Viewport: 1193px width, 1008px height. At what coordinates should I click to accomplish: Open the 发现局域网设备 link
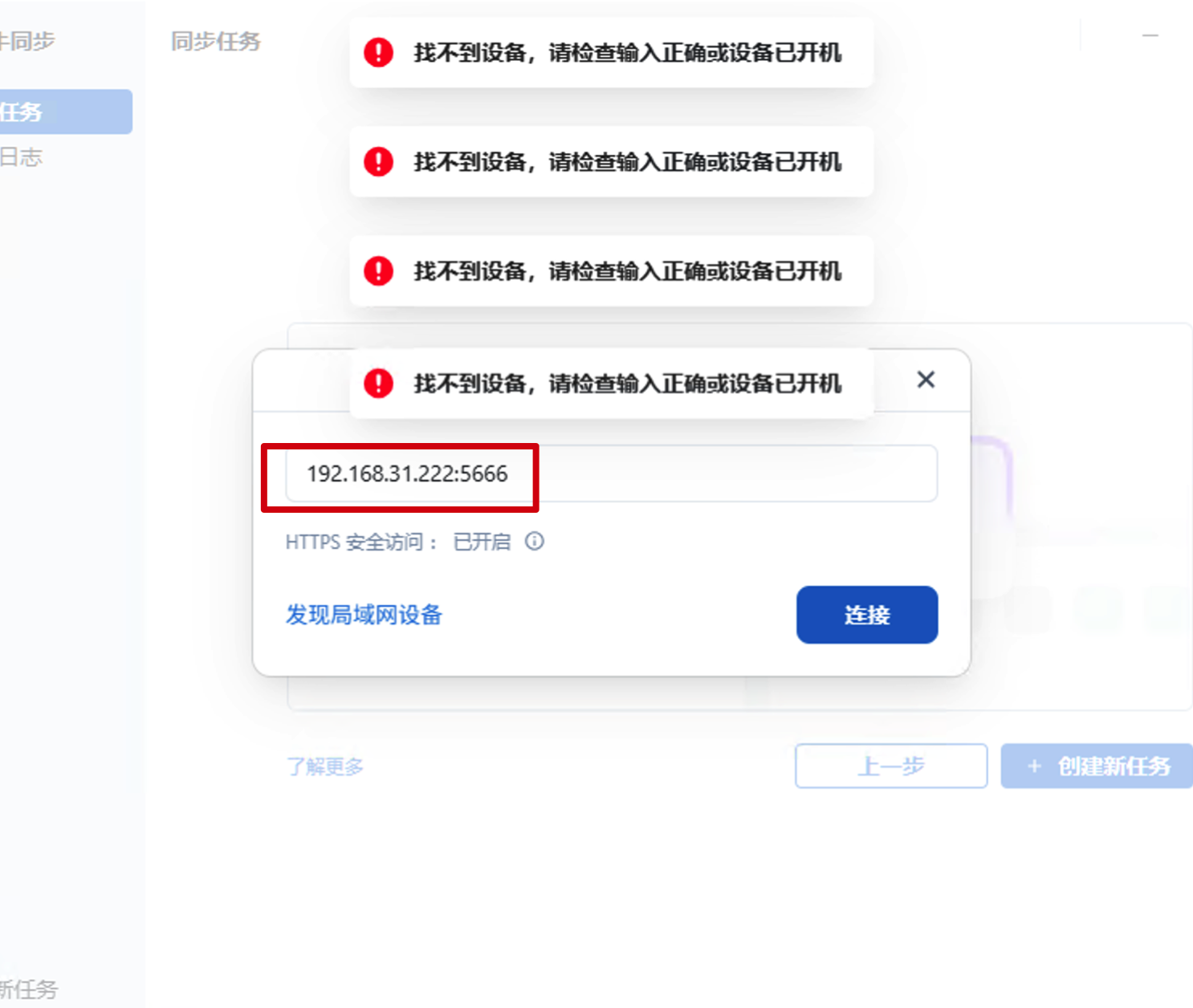coord(364,615)
